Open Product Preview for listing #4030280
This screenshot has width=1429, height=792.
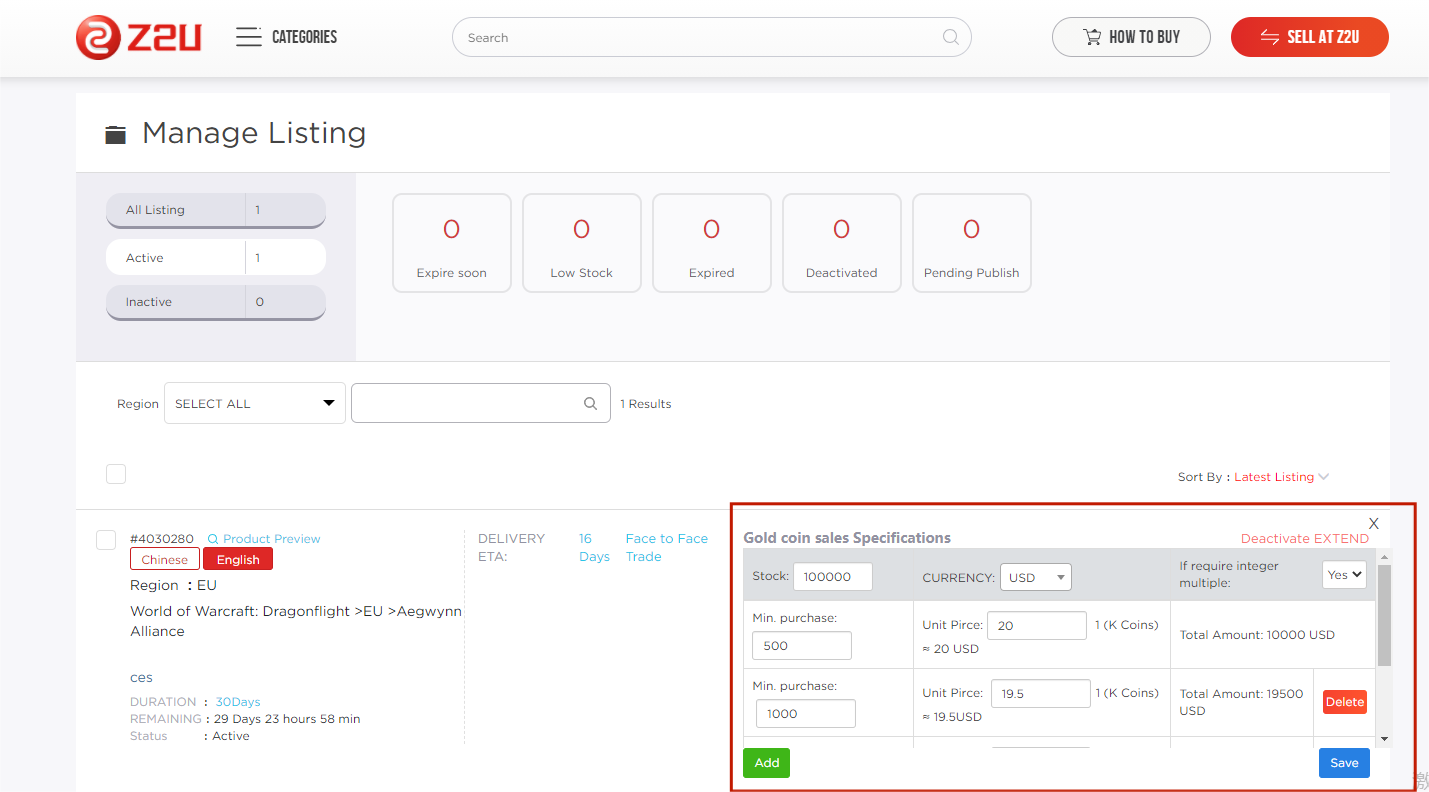(264, 539)
